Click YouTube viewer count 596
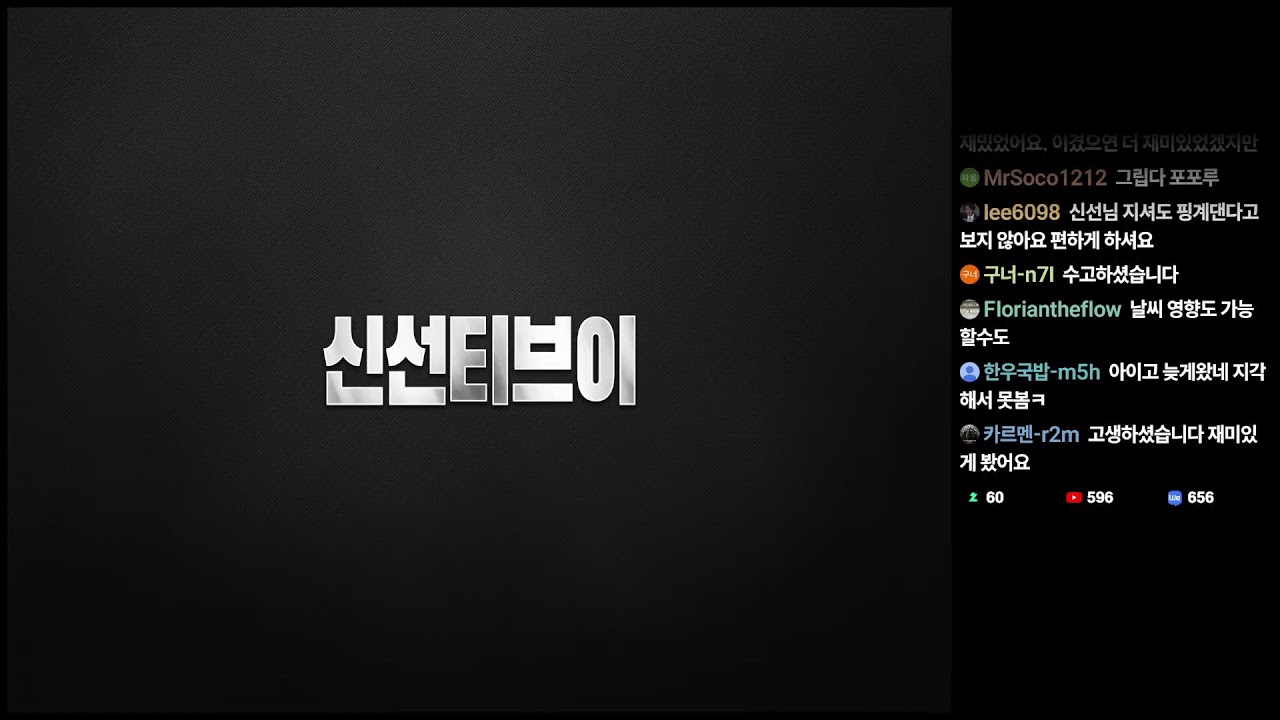 coord(1100,498)
